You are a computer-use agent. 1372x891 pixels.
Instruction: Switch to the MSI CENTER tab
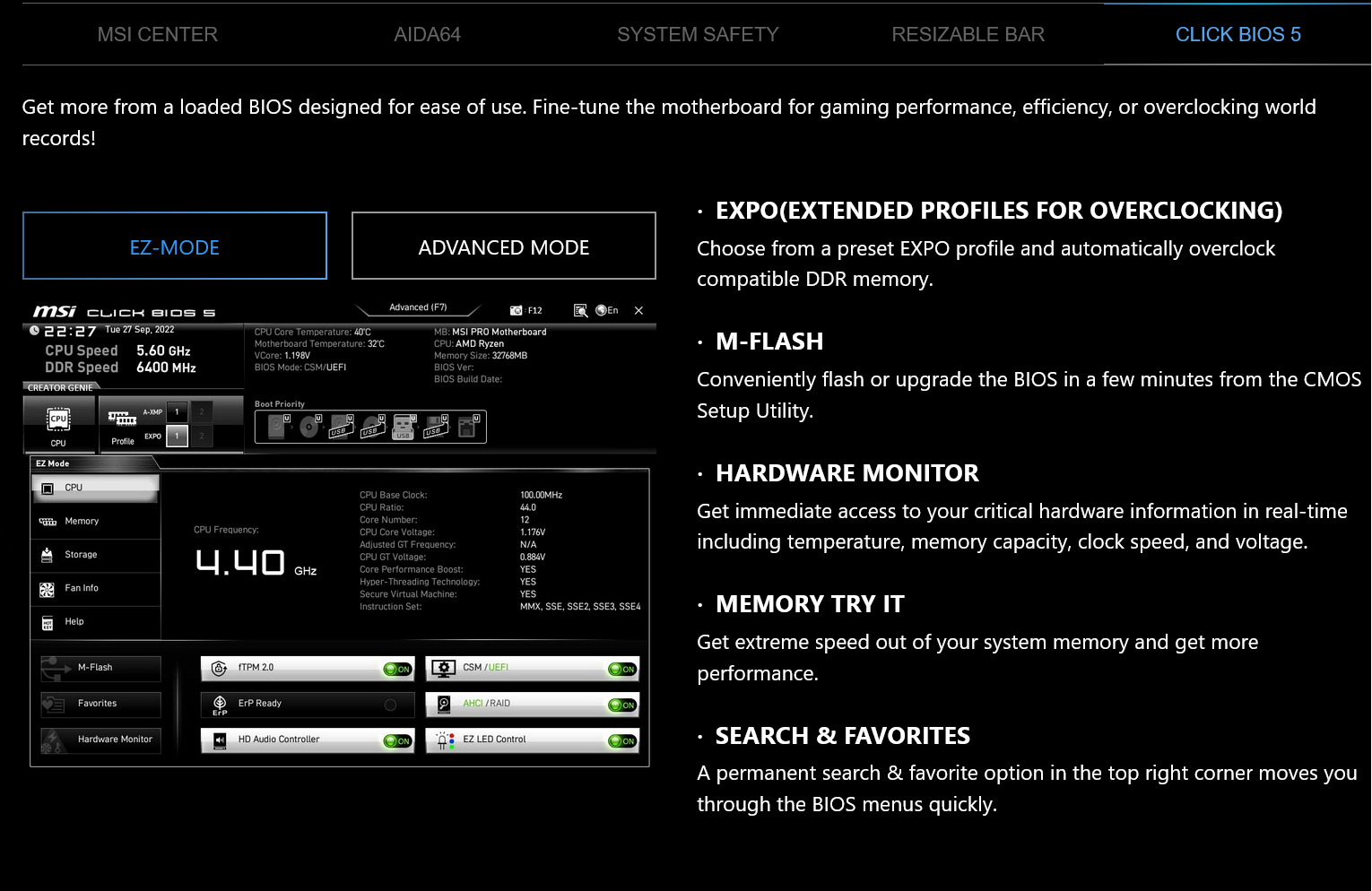[x=157, y=34]
